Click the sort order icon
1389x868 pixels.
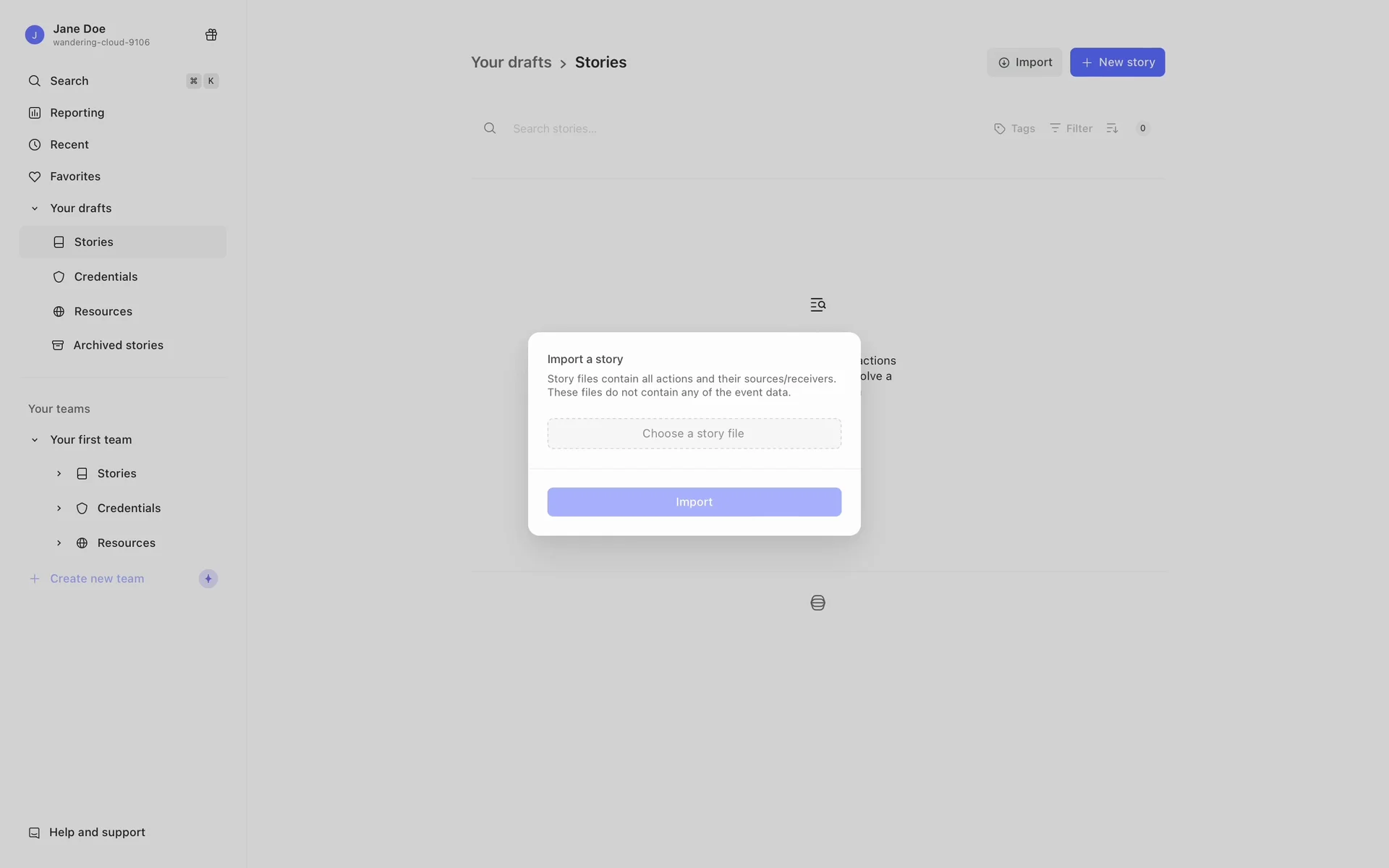pyautogui.click(x=1112, y=129)
